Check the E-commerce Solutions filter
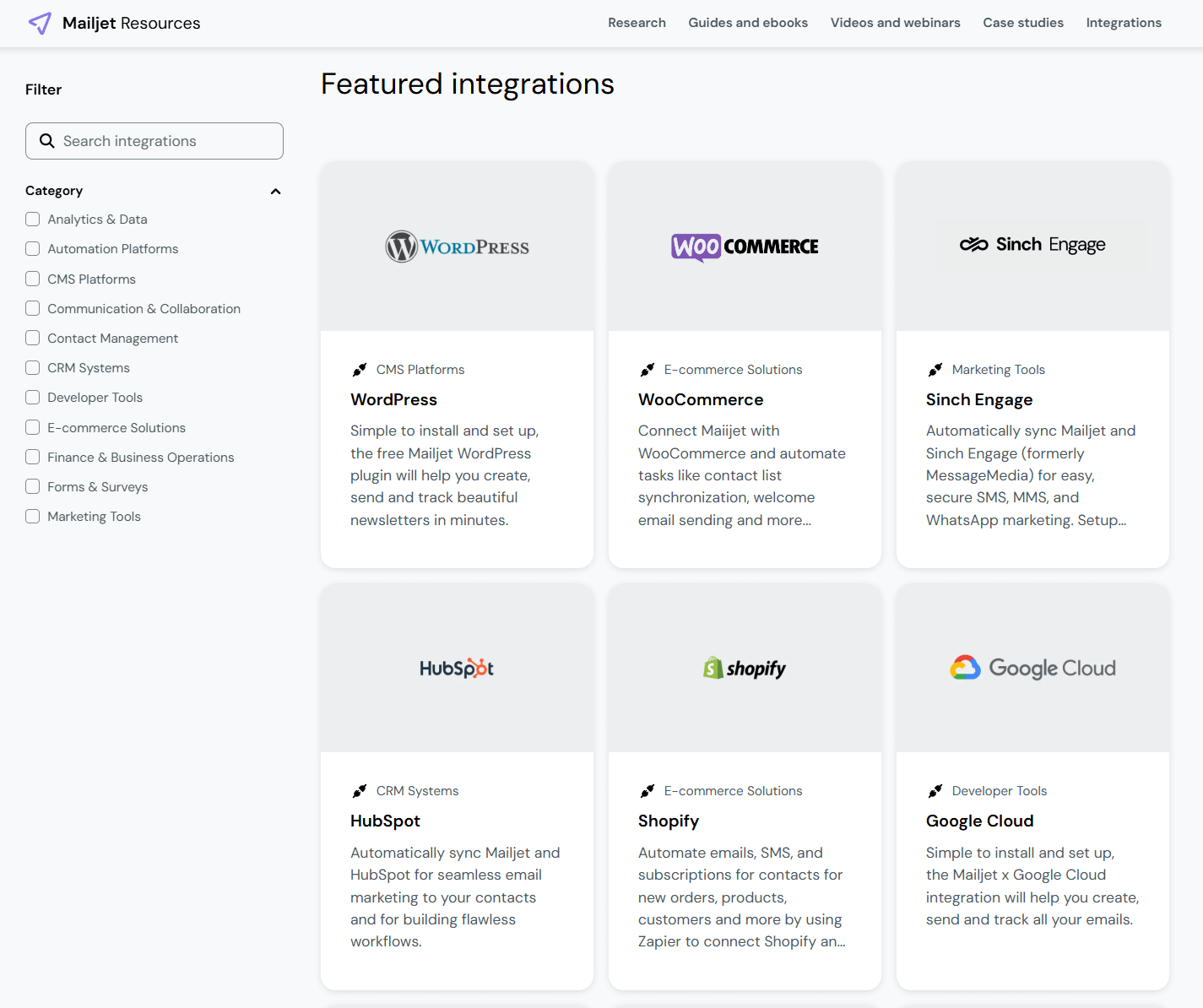Viewport: 1203px width, 1008px height. [32, 427]
